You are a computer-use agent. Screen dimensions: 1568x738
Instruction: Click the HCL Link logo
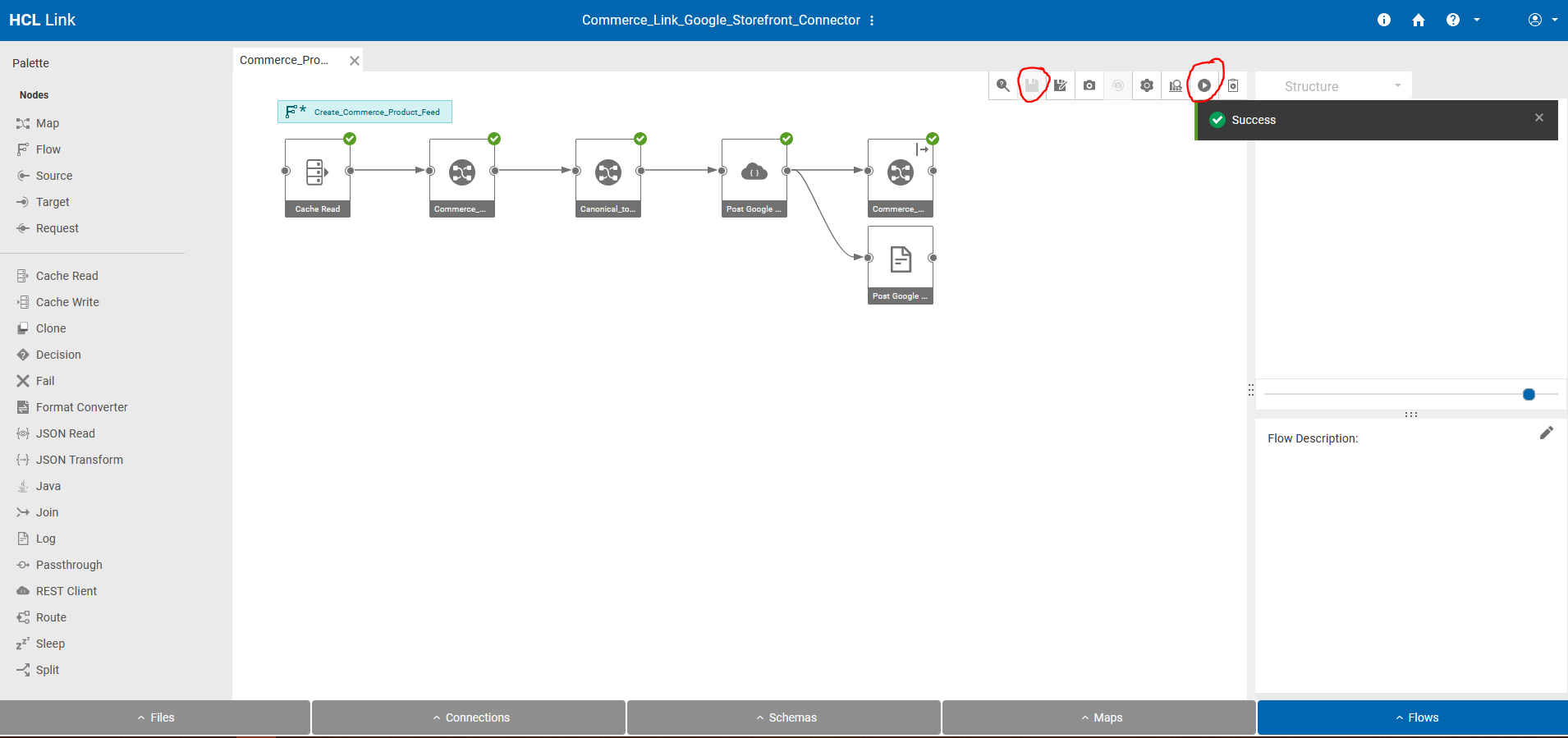pyautogui.click(x=42, y=20)
